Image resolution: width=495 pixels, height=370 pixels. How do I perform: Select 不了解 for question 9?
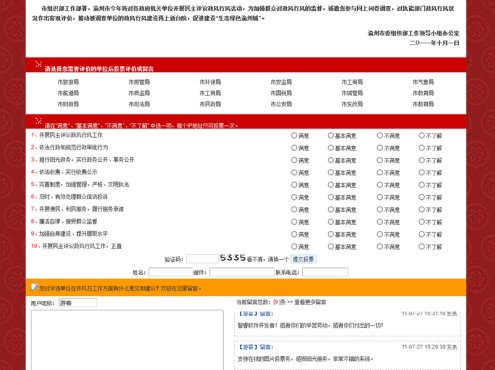click(421, 234)
